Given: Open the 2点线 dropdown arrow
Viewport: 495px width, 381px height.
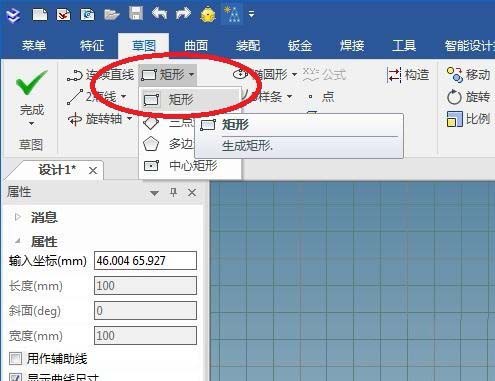Looking at the screenshot, I should 124,97.
